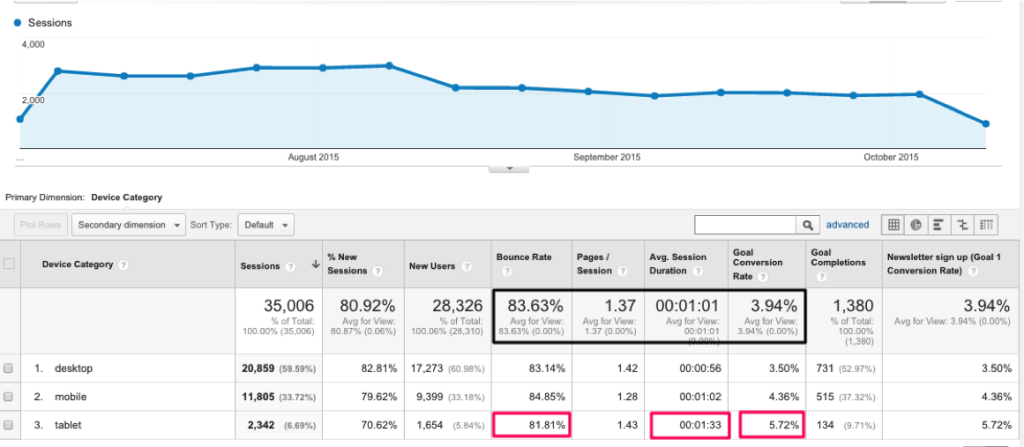Switch to the Data table view icon
This screenshot has width=1024, height=447.
click(893, 225)
